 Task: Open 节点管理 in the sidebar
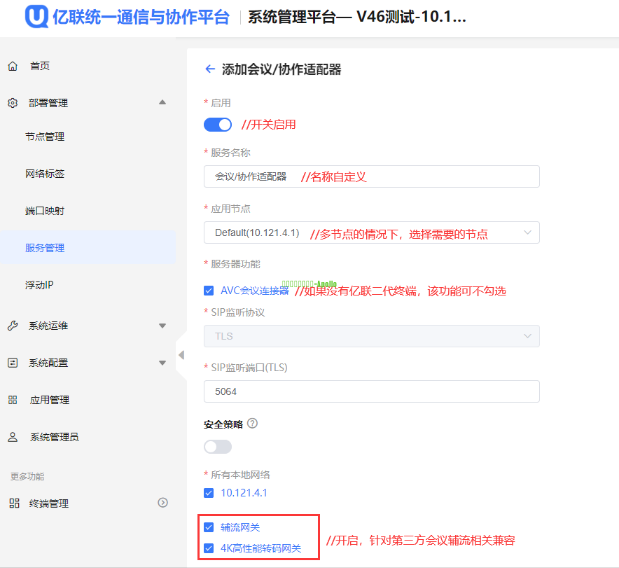click(45, 137)
